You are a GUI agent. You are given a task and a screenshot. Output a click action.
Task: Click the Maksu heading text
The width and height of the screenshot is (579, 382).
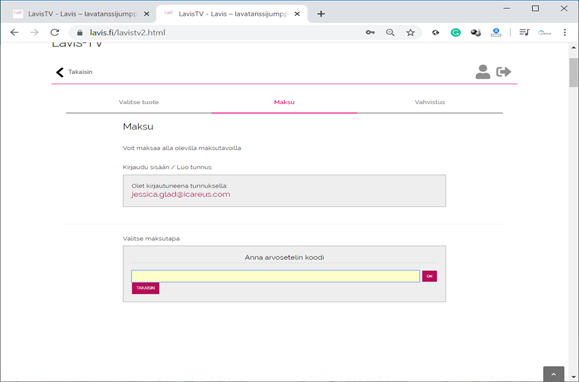[138, 127]
